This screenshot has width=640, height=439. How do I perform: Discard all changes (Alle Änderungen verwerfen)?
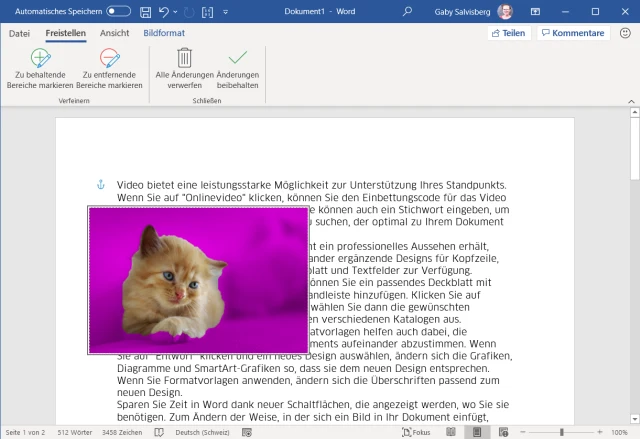point(184,68)
